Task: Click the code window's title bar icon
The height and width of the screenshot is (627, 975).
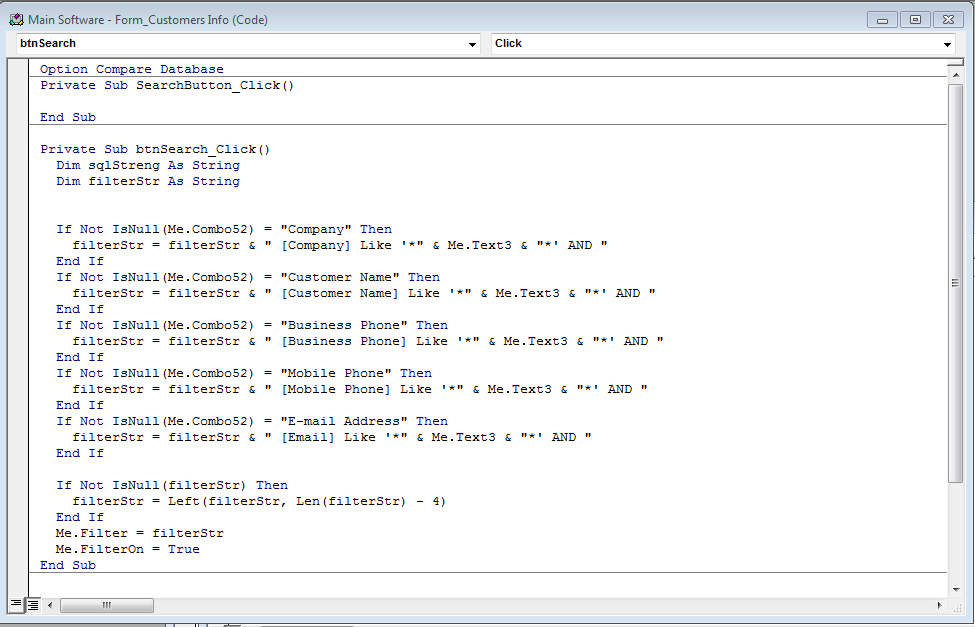Action: (x=16, y=19)
